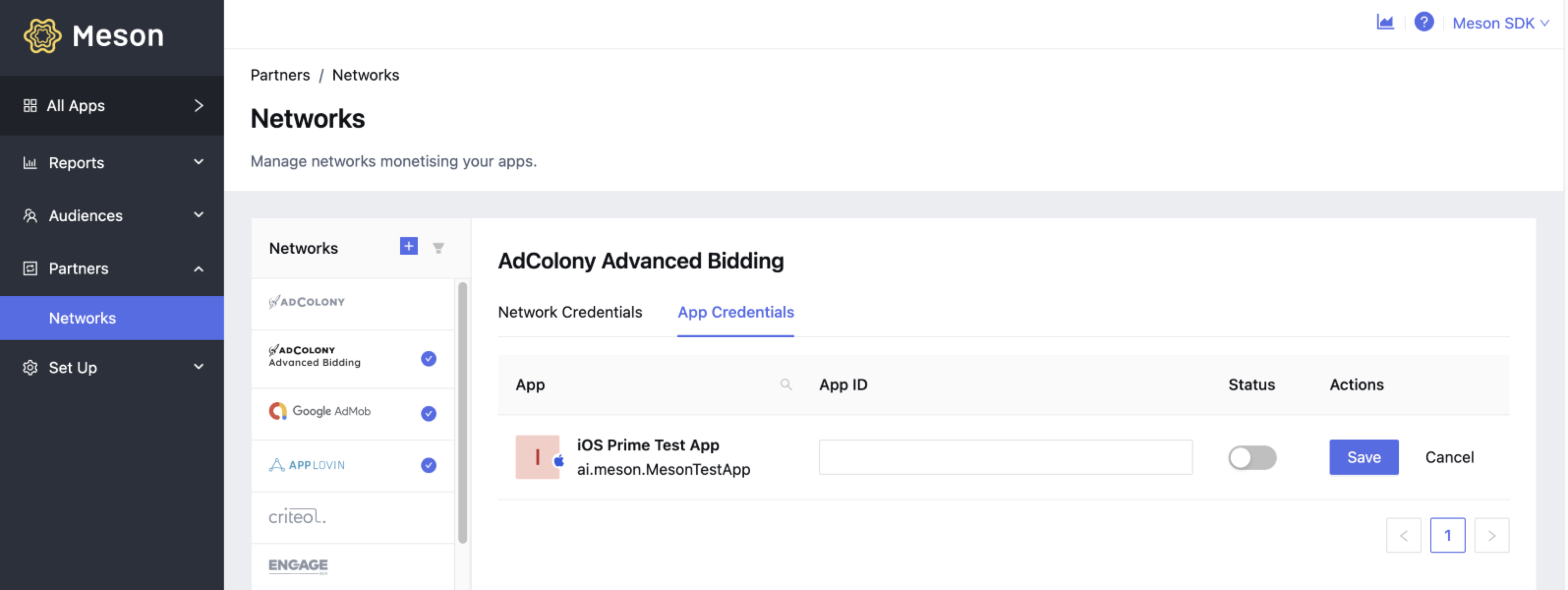
Task: Click the Meson flower logo icon
Action: click(42, 36)
